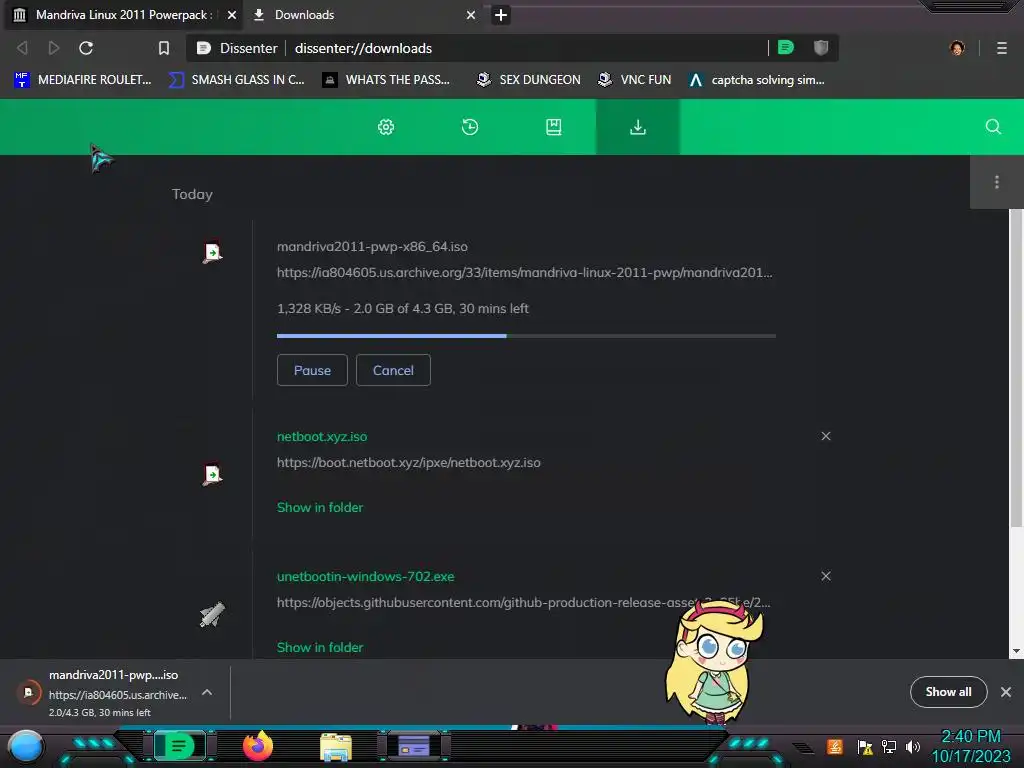The width and height of the screenshot is (1024, 768).
Task: Open the Settings gear in green toolbar
Action: 386,127
